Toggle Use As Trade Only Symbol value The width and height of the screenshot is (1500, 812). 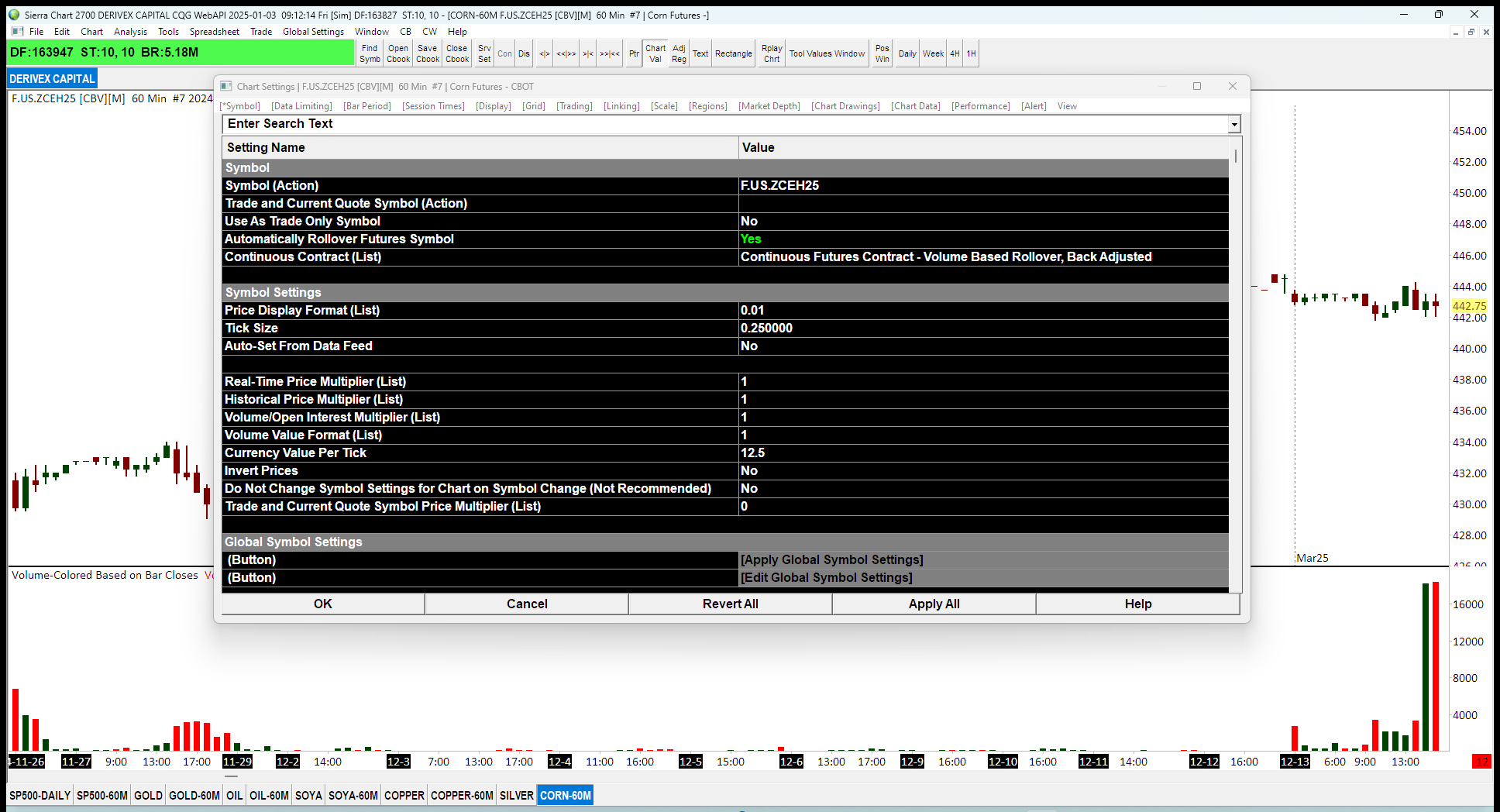[982, 222]
